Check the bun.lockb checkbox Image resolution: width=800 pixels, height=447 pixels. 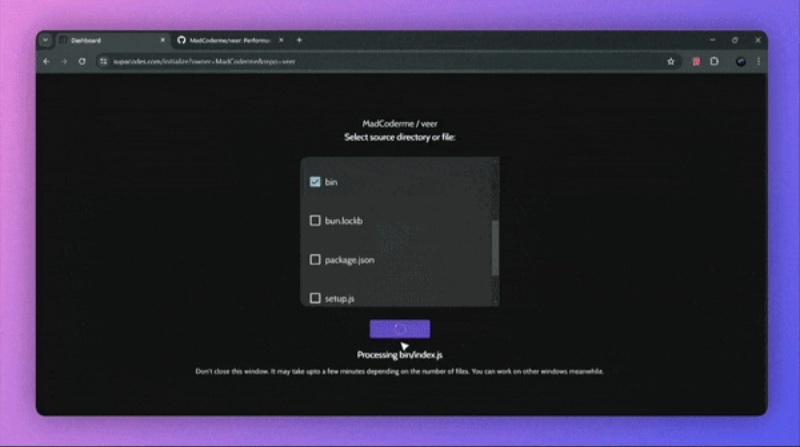point(315,220)
